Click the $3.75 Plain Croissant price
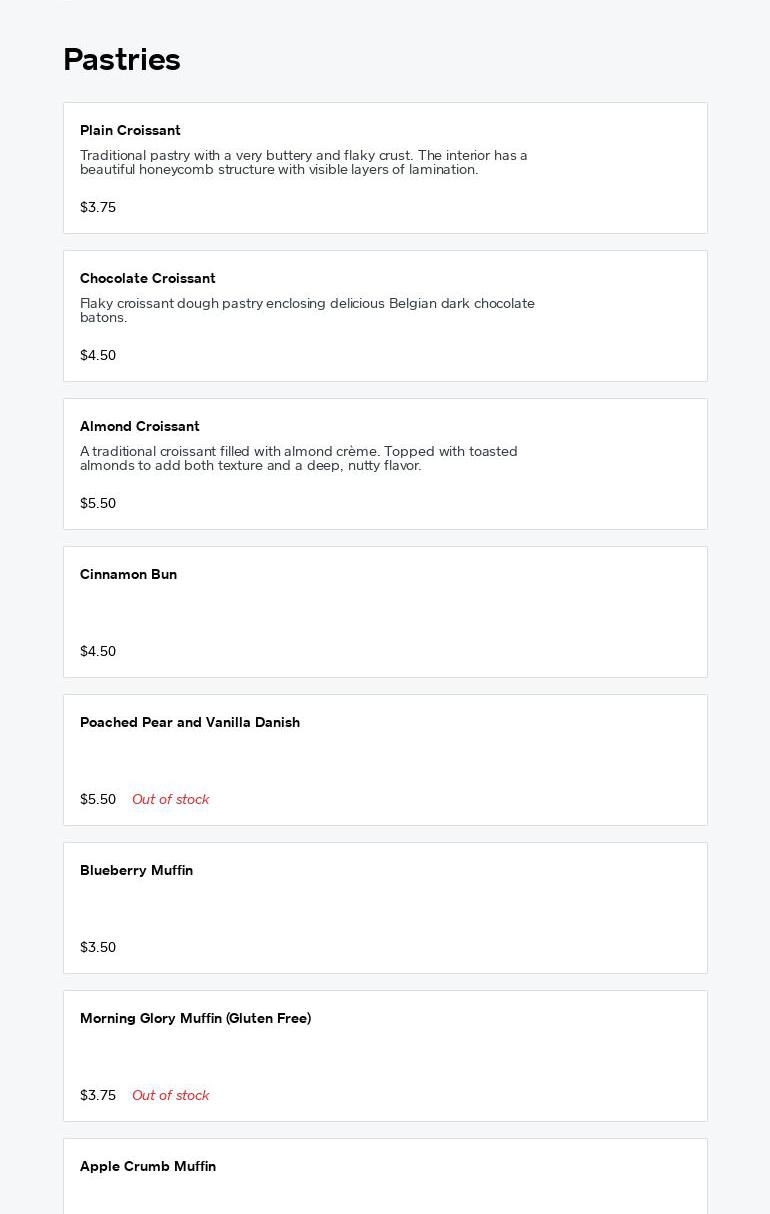770x1214 pixels. coord(98,208)
